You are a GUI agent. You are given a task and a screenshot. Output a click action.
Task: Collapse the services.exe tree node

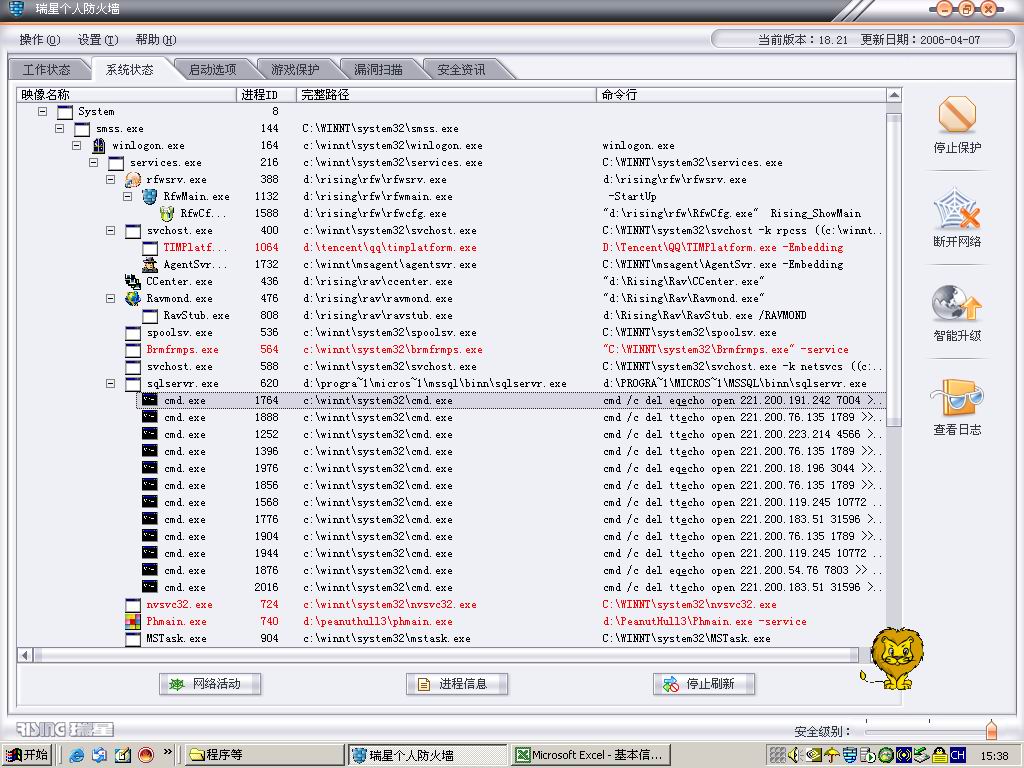tap(93, 163)
